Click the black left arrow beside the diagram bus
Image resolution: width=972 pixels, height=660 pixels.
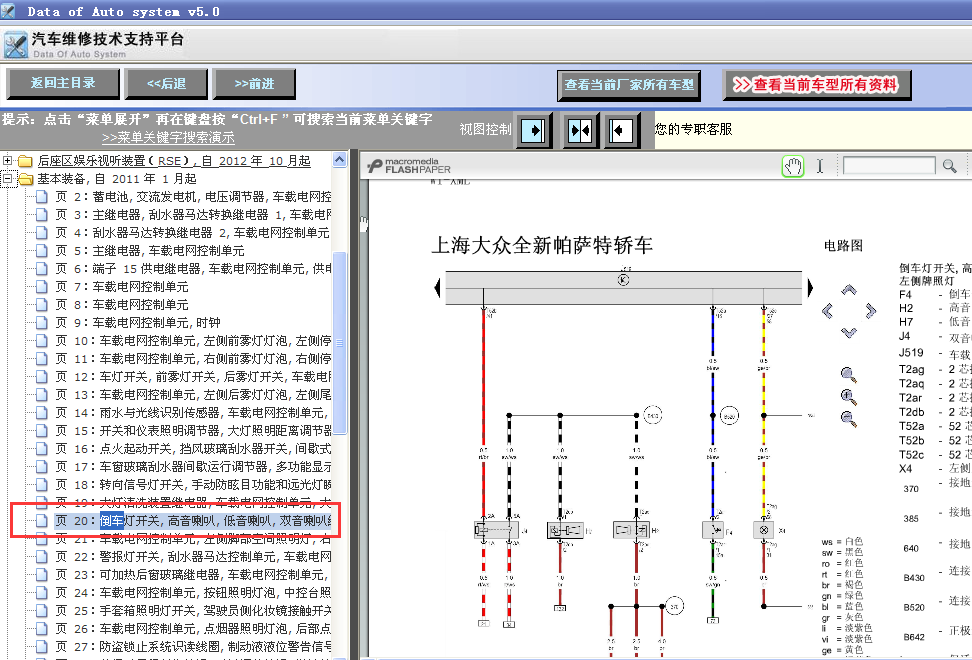(438, 288)
